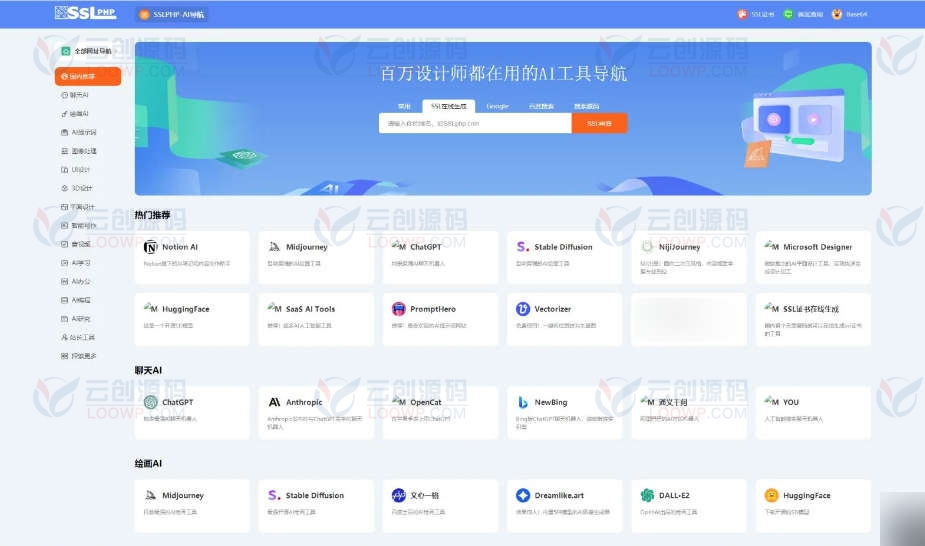Click the 绘画AI section heading
The width and height of the screenshot is (925, 546).
point(148,463)
